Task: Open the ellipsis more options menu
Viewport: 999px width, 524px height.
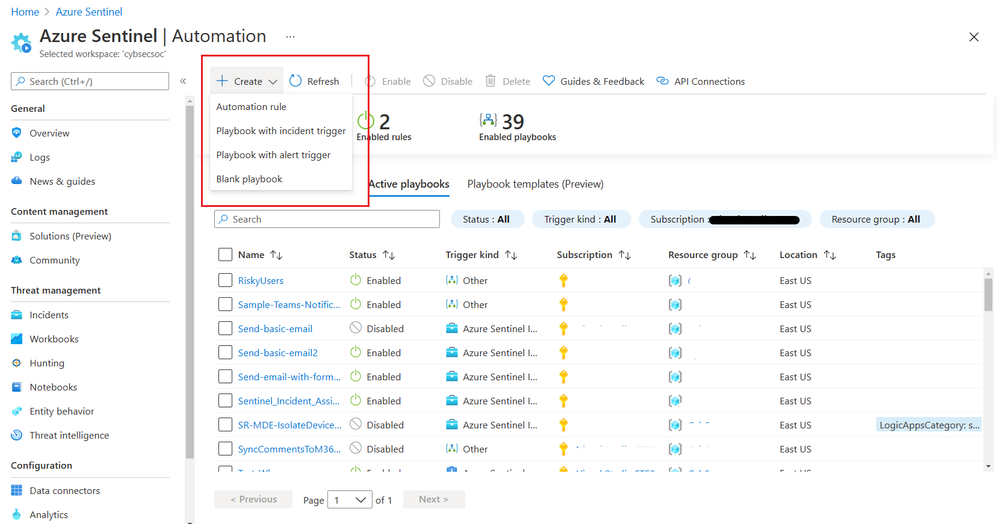Action: click(x=290, y=36)
